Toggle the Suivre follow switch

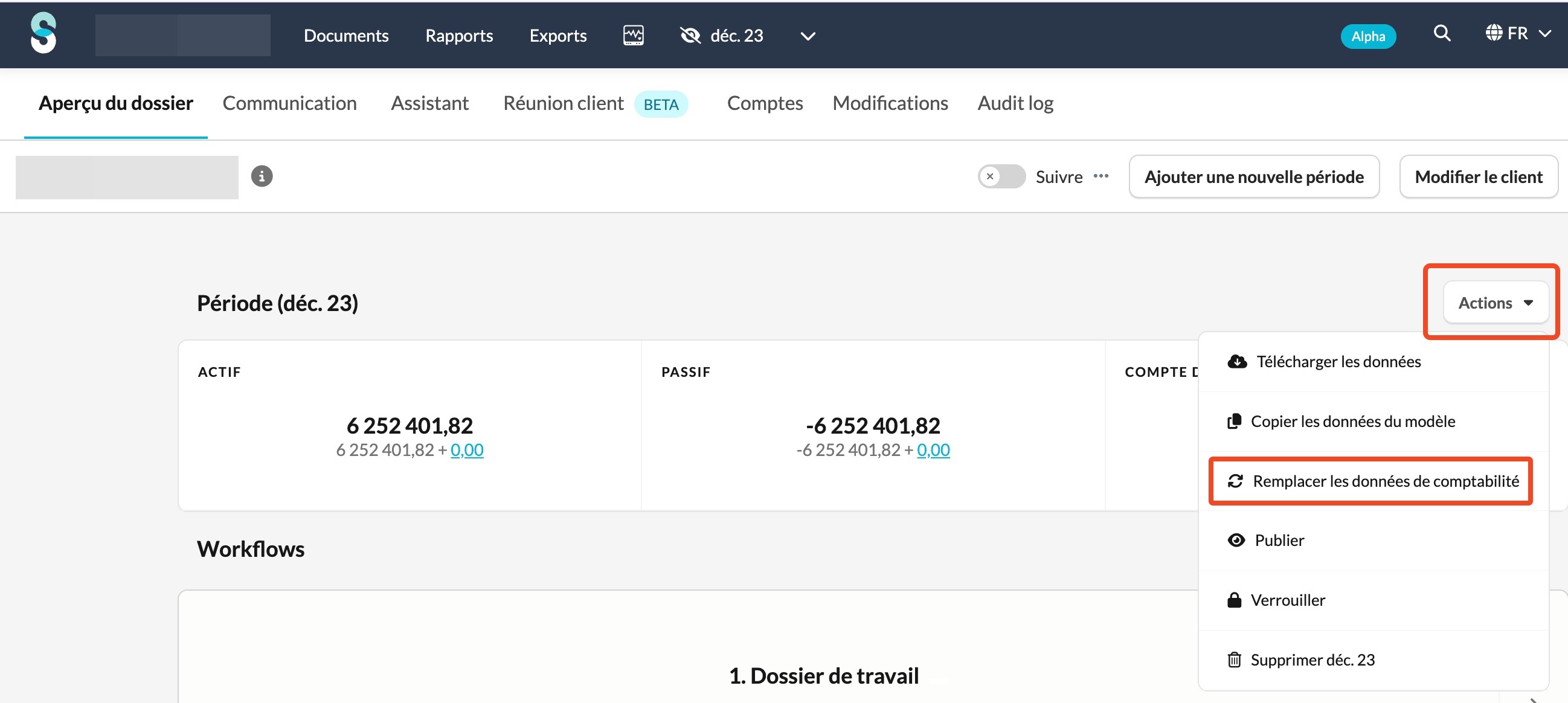click(x=1001, y=176)
